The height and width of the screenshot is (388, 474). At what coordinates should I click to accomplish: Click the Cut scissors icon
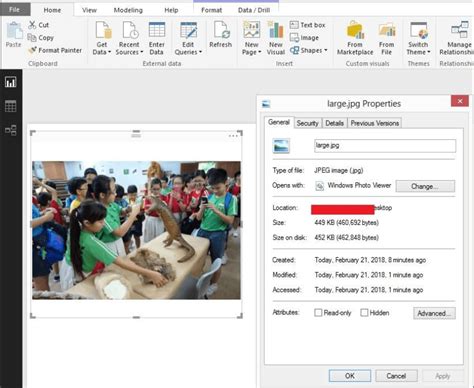tap(32, 25)
